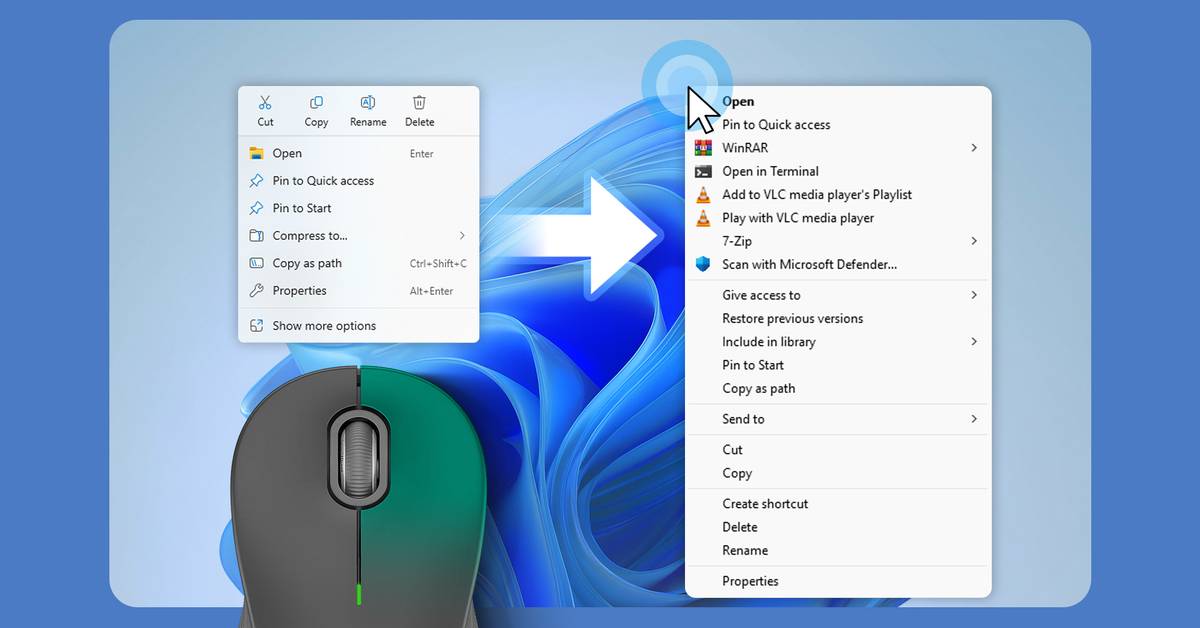Click Add to VLC media player's Playlist
The width and height of the screenshot is (1200, 628).
(x=817, y=195)
